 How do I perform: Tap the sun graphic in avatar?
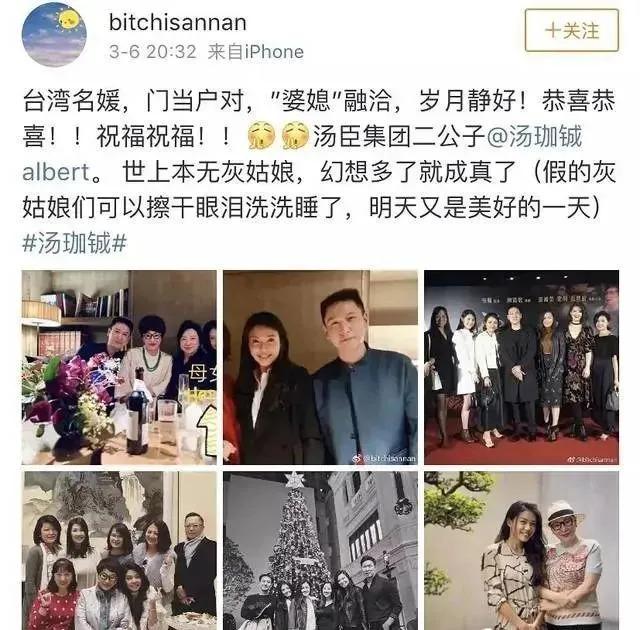(67, 20)
